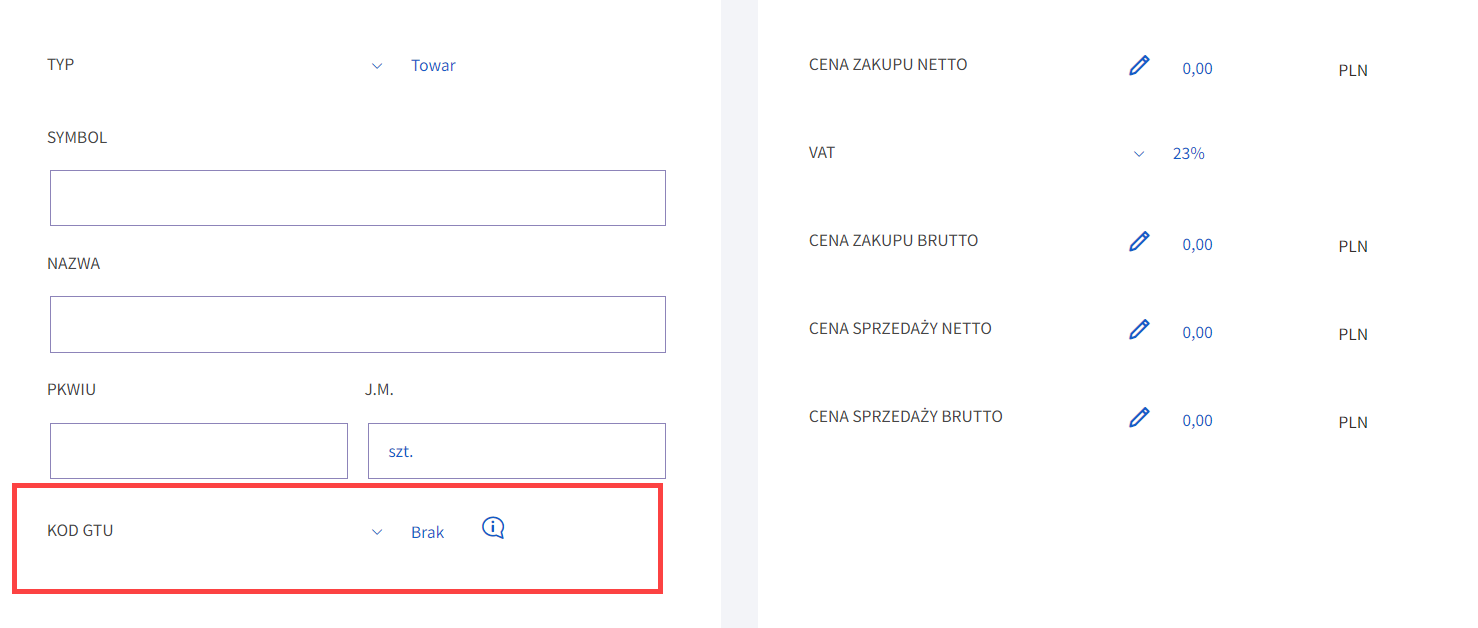Expand the Typ dropdown chevron
The image size is (1478, 628).
coord(377,66)
